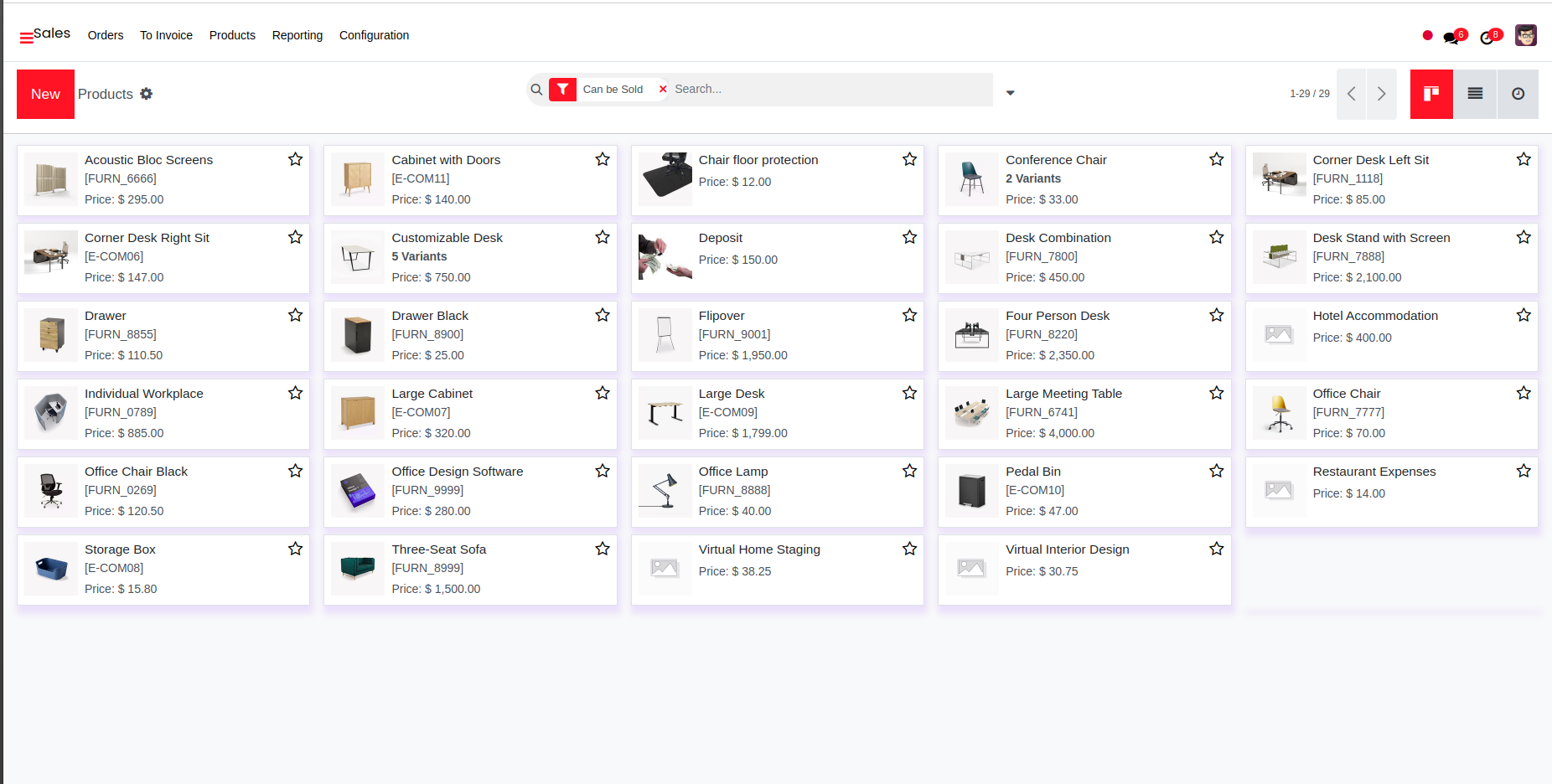Viewport: 1552px width, 784px height.
Task: Remove the Can be Sold filter
Action: point(663,90)
